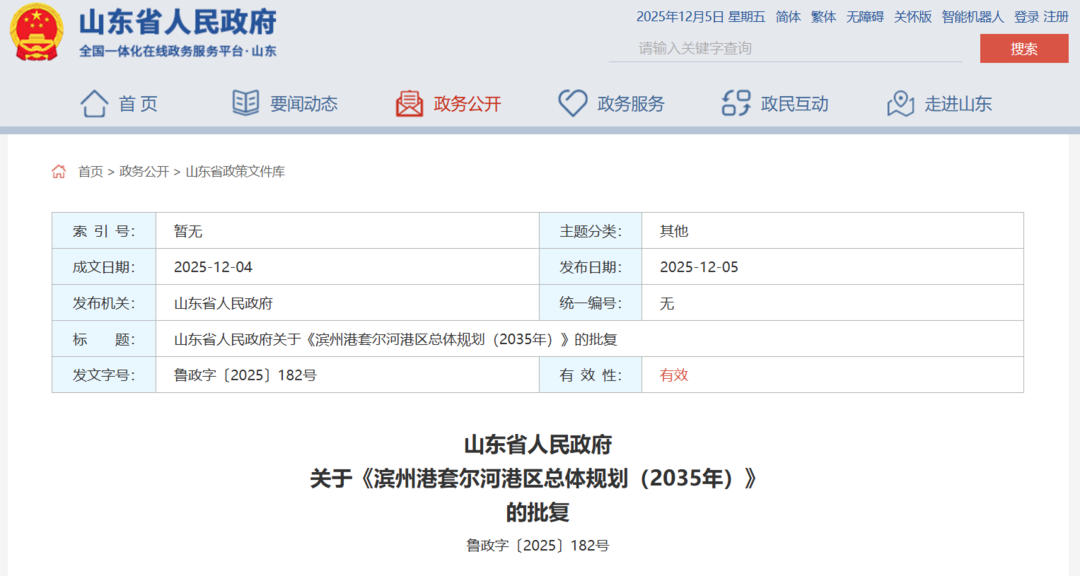Open the 政务服务 navigation menu item

630,104
